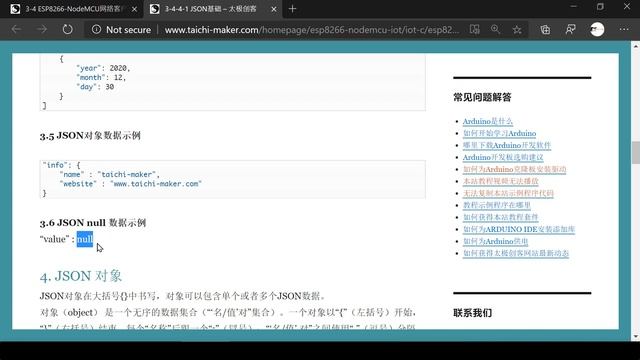Click the '3.5 JSON对象数据示例' heading
640x360 pixels.
pyautogui.click(x=90, y=136)
